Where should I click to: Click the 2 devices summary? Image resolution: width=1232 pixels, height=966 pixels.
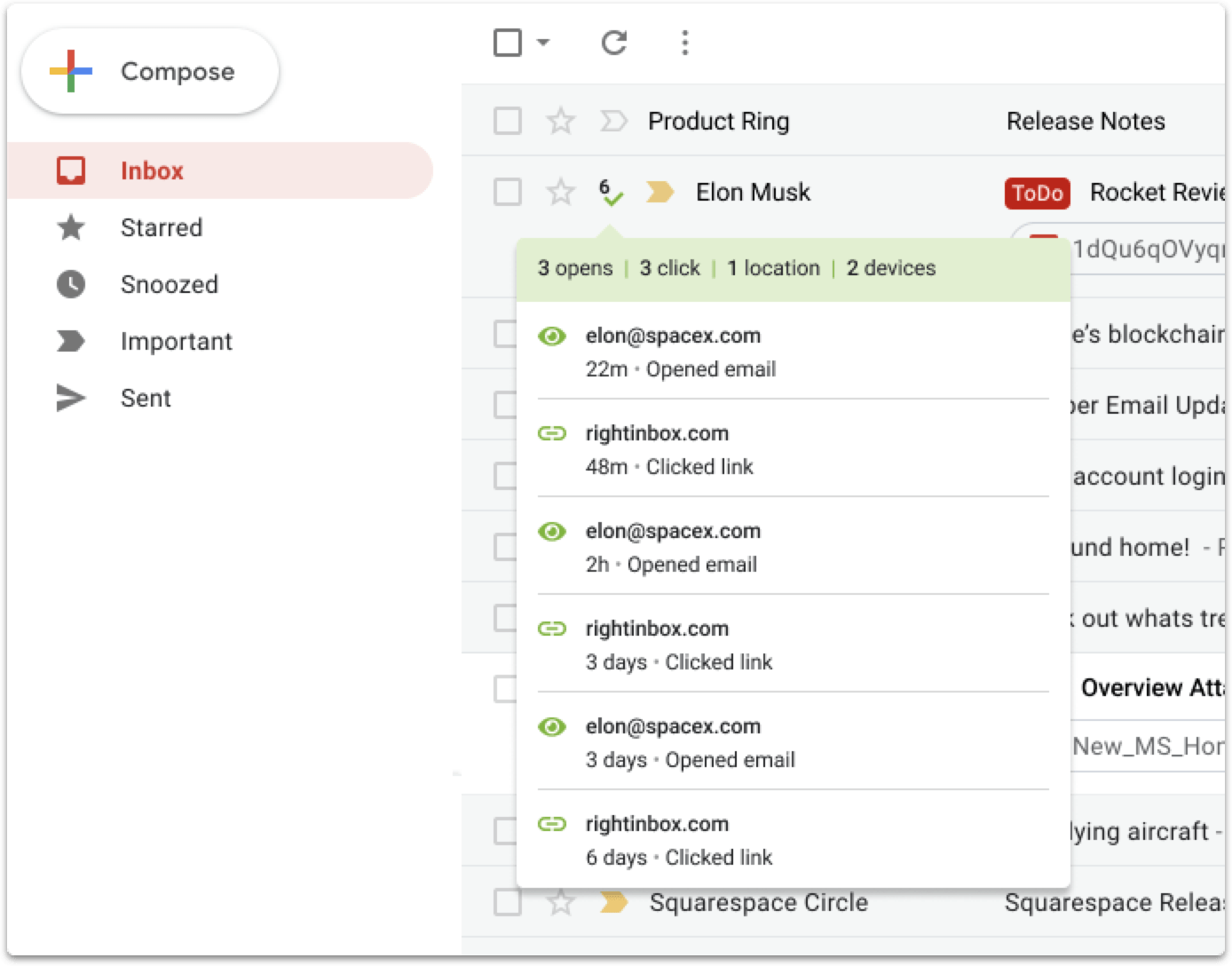(891, 268)
